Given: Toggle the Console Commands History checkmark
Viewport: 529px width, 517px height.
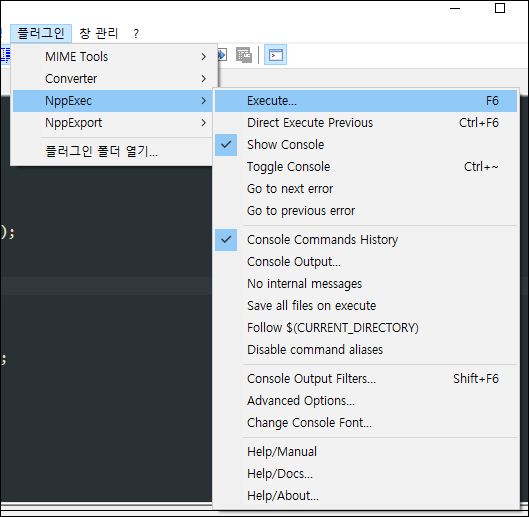Looking at the screenshot, I should click(226, 240).
